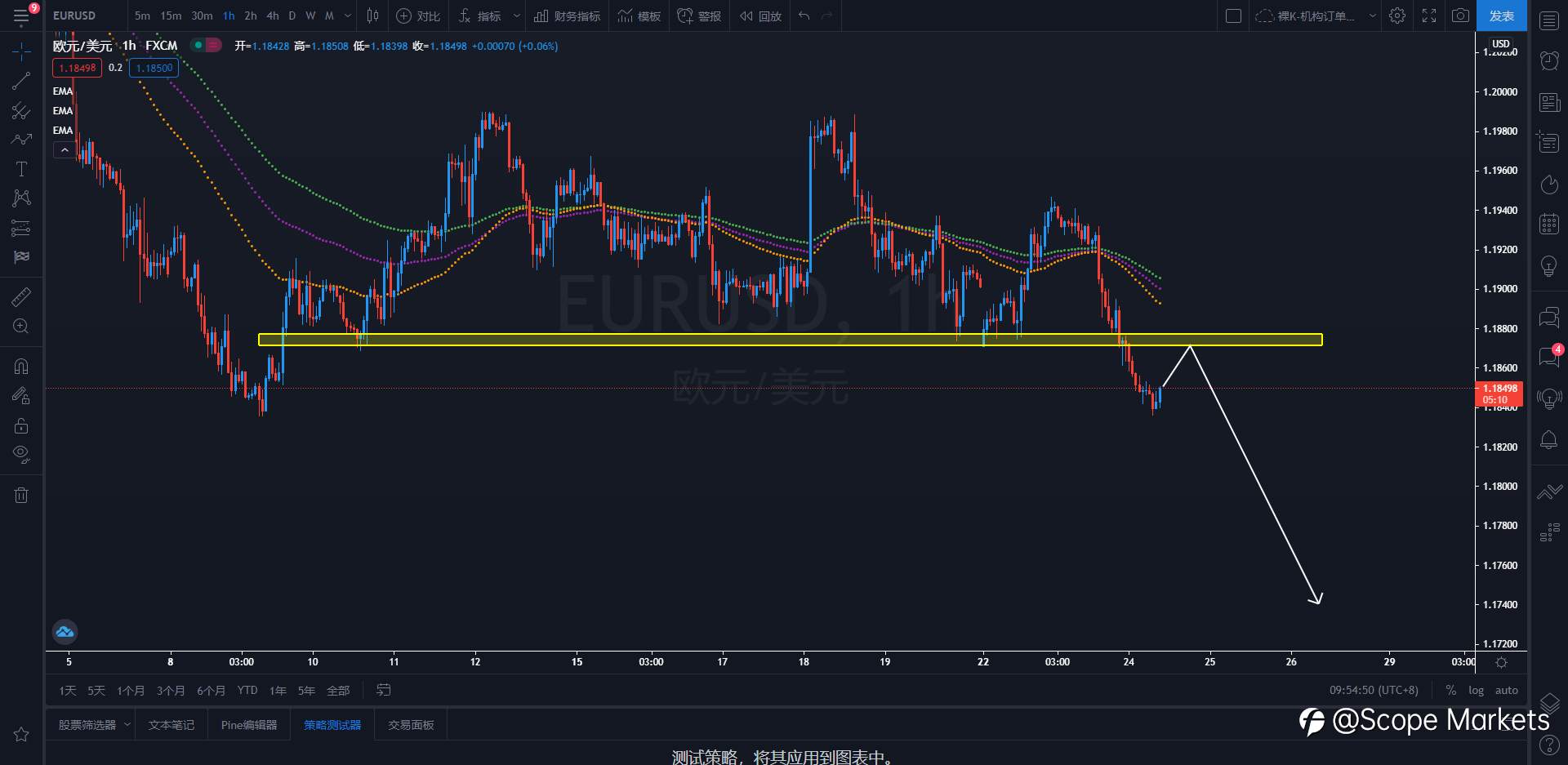Switch to the 策略测试器 tab
This screenshot has height=765, width=1568.
(332, 725)
